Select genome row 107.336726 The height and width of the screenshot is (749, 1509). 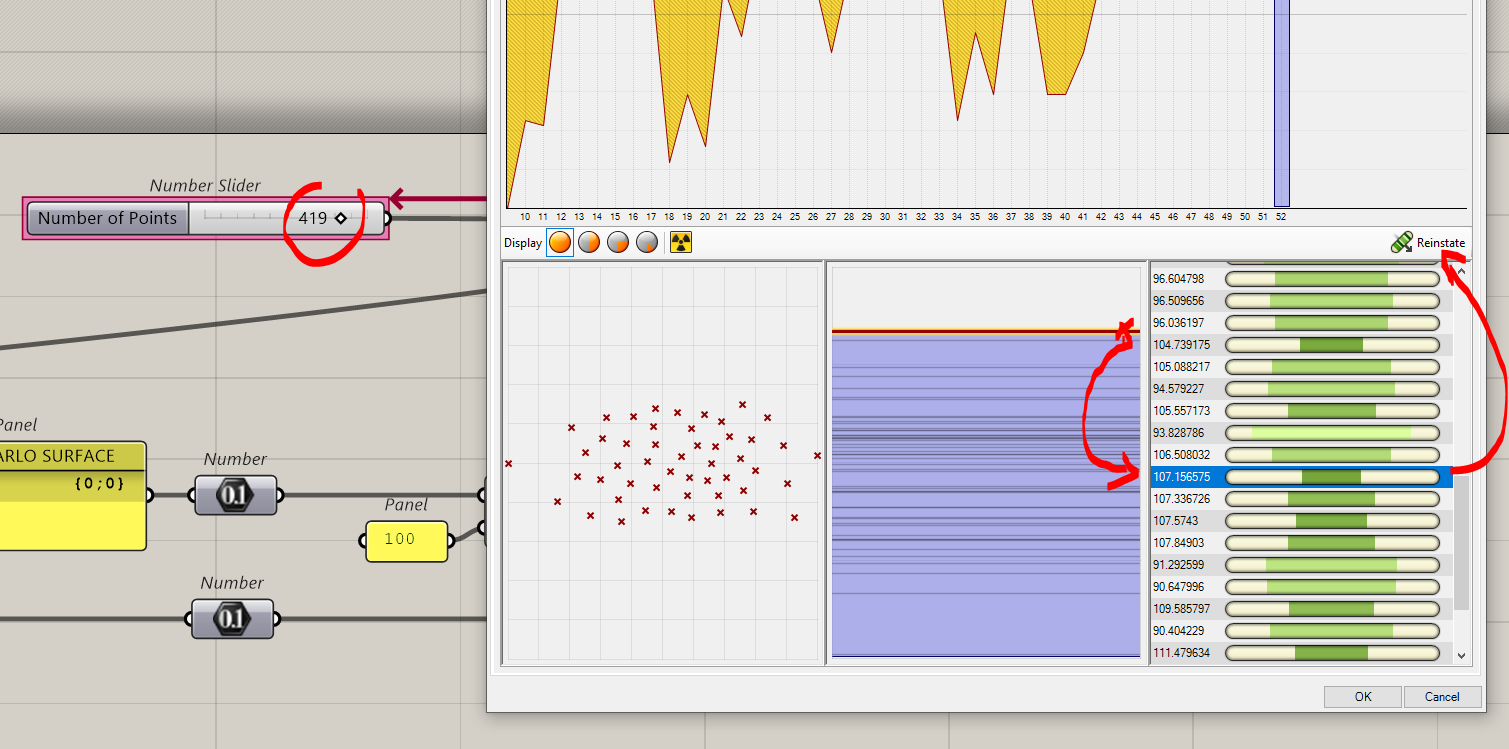(x=1301, y=499)
